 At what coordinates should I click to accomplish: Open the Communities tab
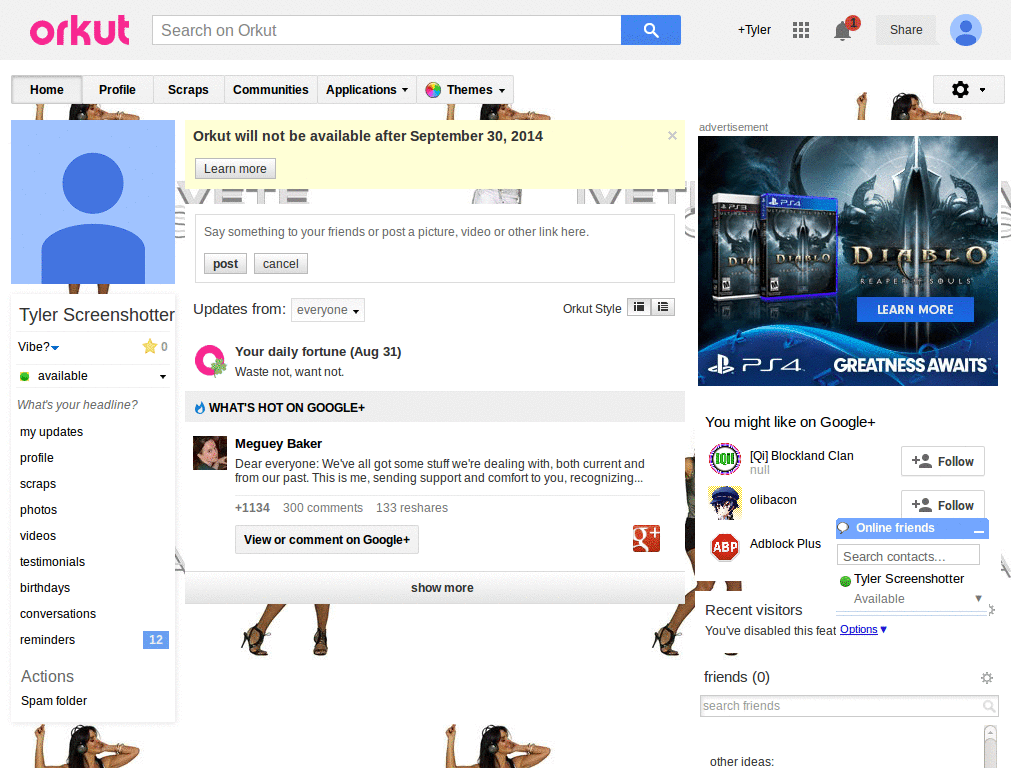[270, 90]
